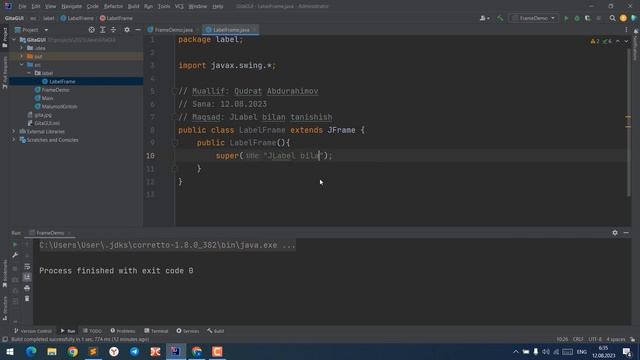This screenshot has width=640, height=360.
Task: Collapse the label package
Action: 29,73
